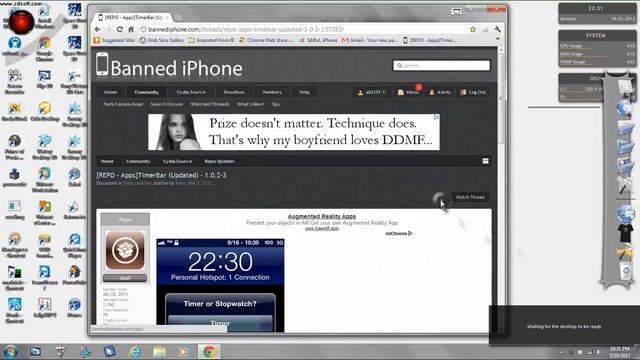Open the Inbox with notification badge

409,92
